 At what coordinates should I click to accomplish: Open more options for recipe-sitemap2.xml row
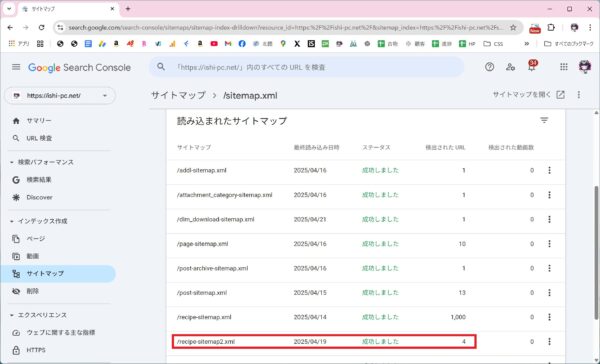pos(549,341)
